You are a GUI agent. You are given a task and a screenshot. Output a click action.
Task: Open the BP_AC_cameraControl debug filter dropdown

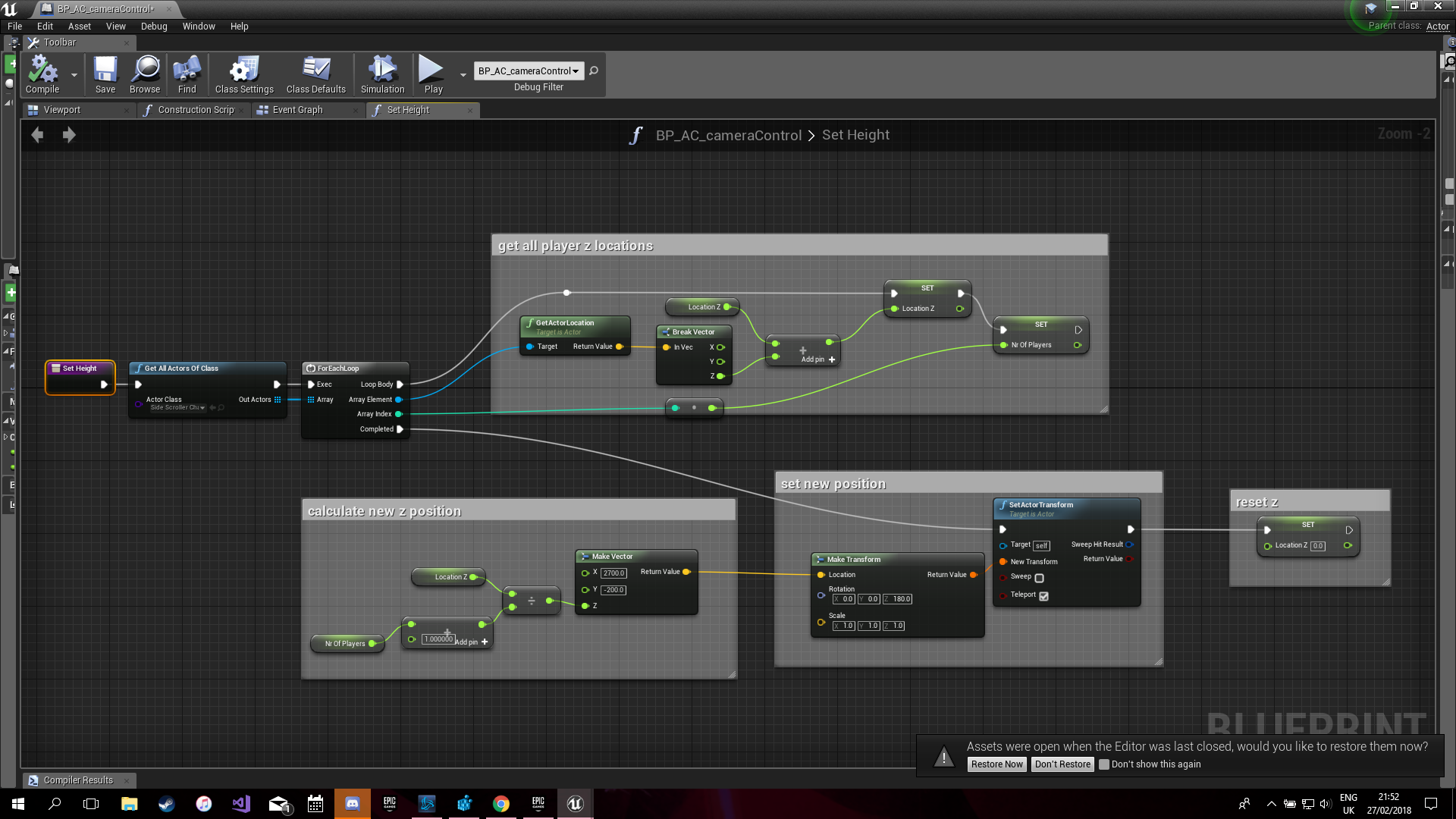[x=529, y=71]
